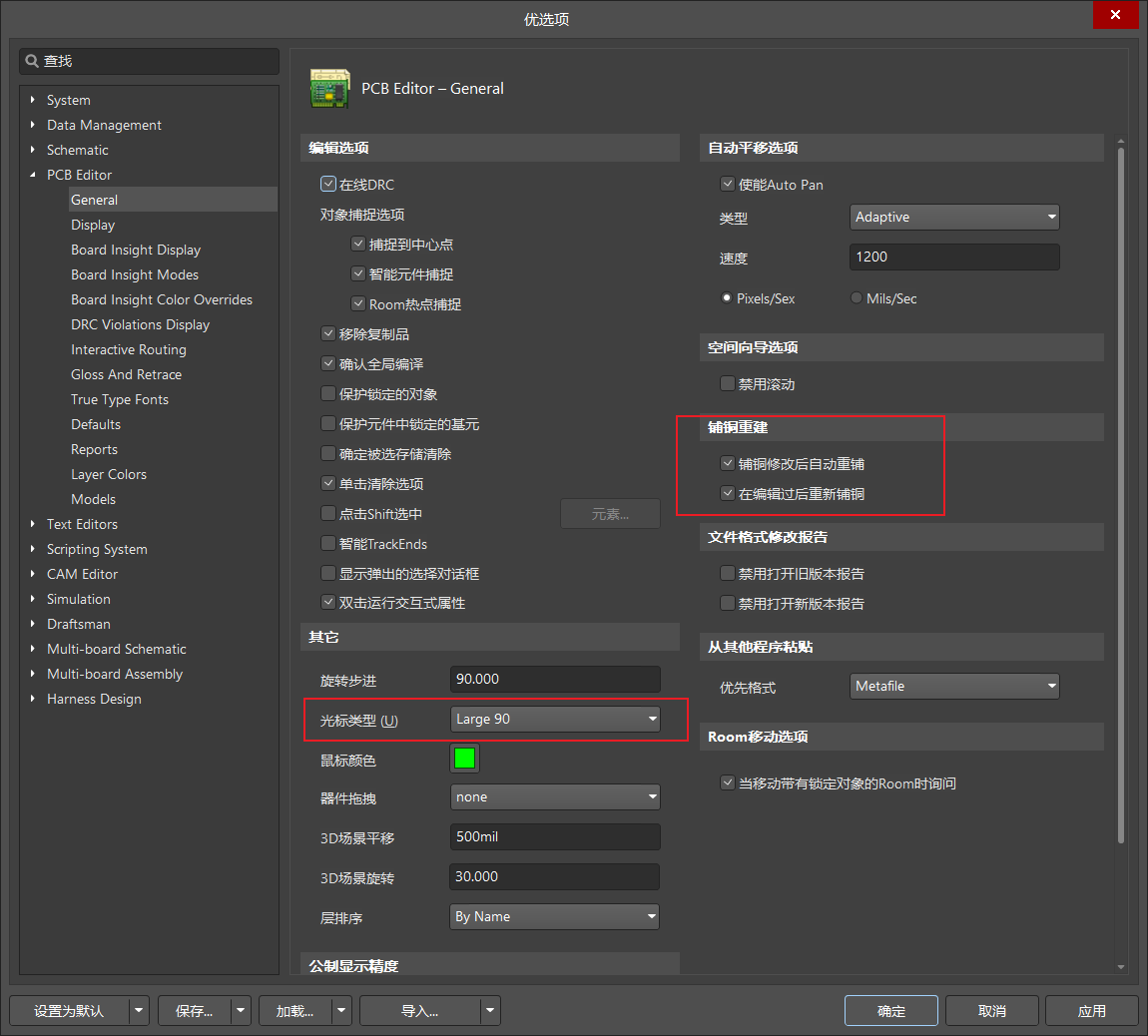Open Board Insight Display page

(x=136, y=250)
